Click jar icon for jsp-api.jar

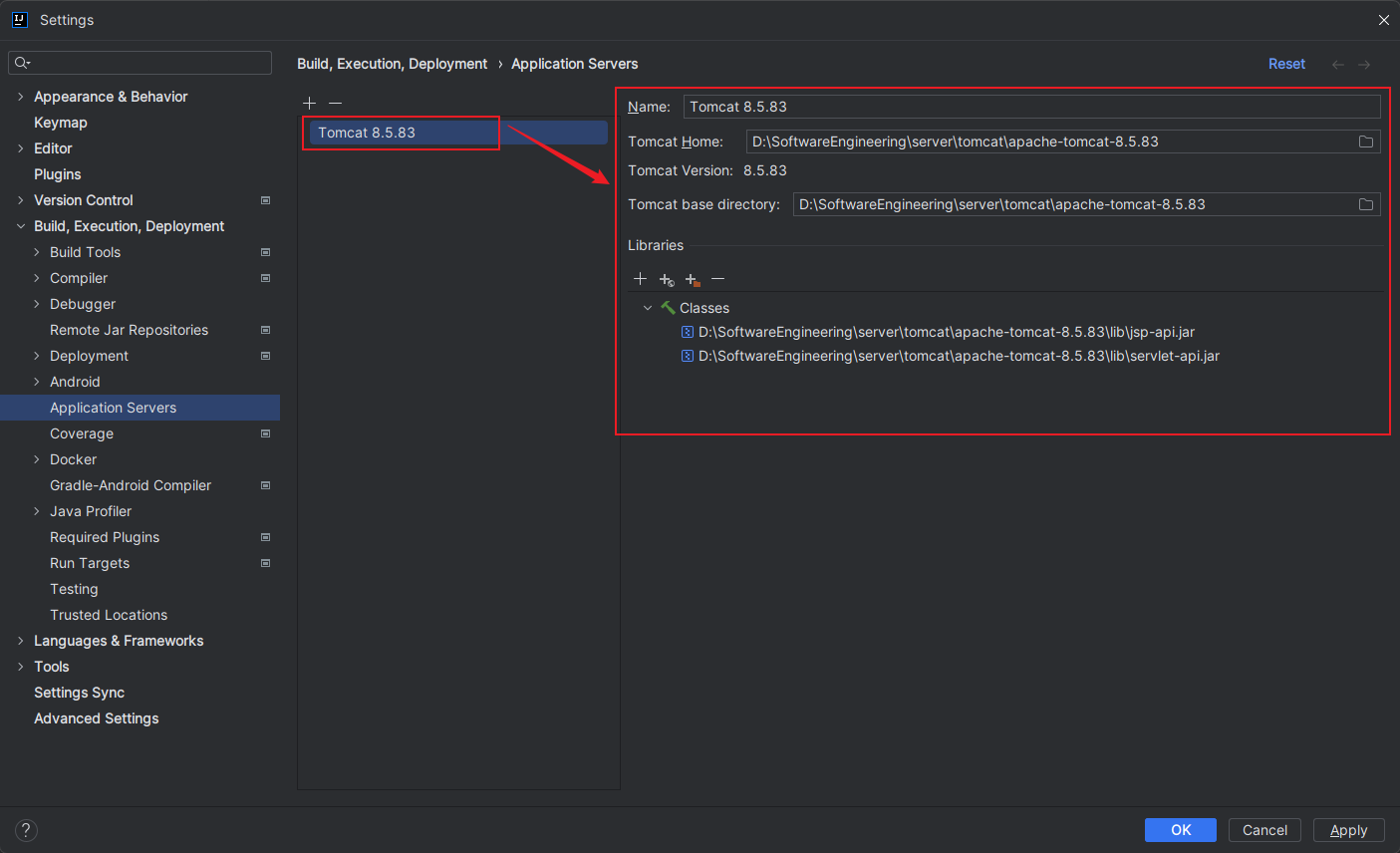(688, 332)
